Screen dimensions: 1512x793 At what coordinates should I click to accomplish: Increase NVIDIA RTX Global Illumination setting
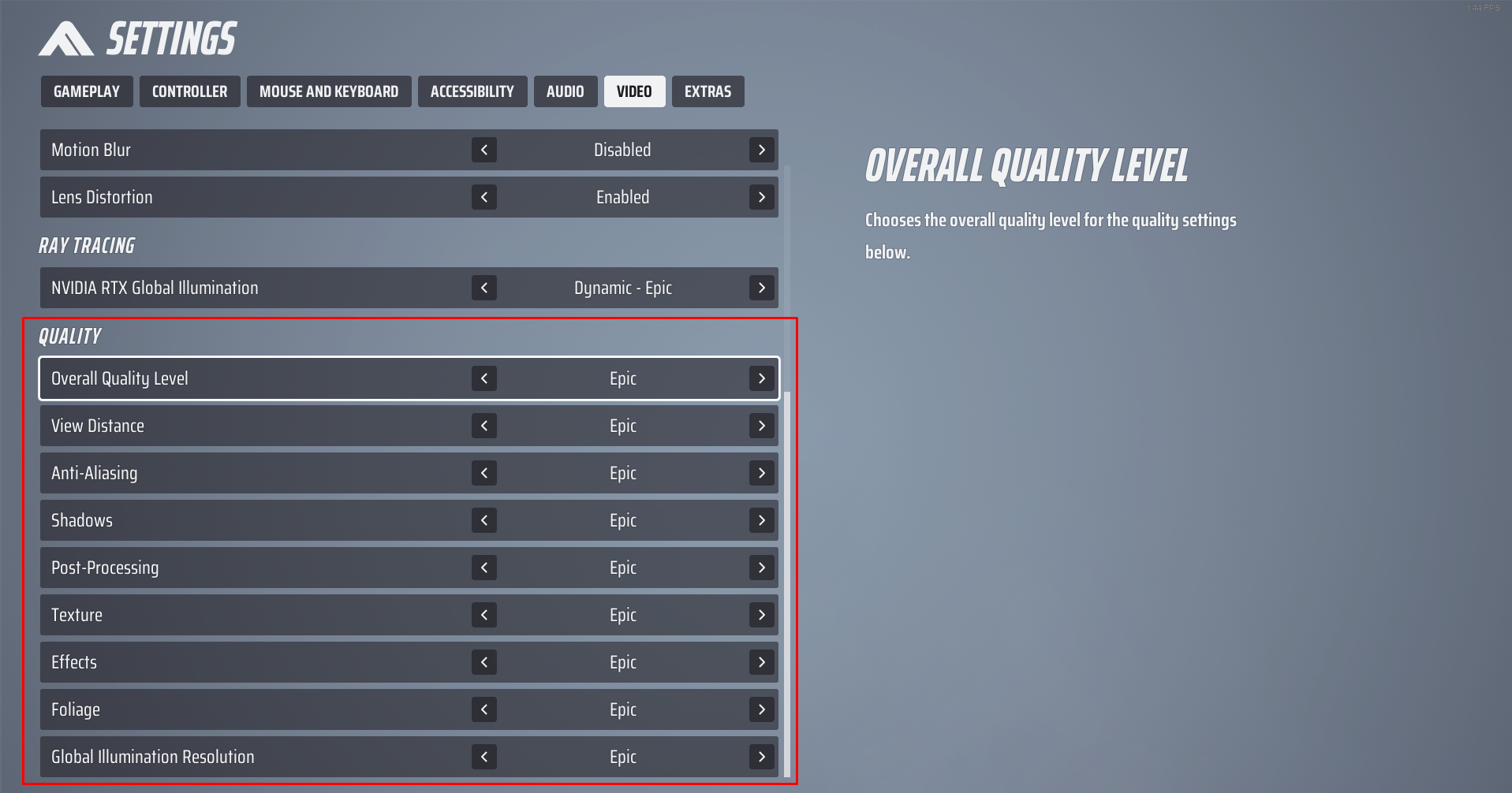click(x=760, y=288)
